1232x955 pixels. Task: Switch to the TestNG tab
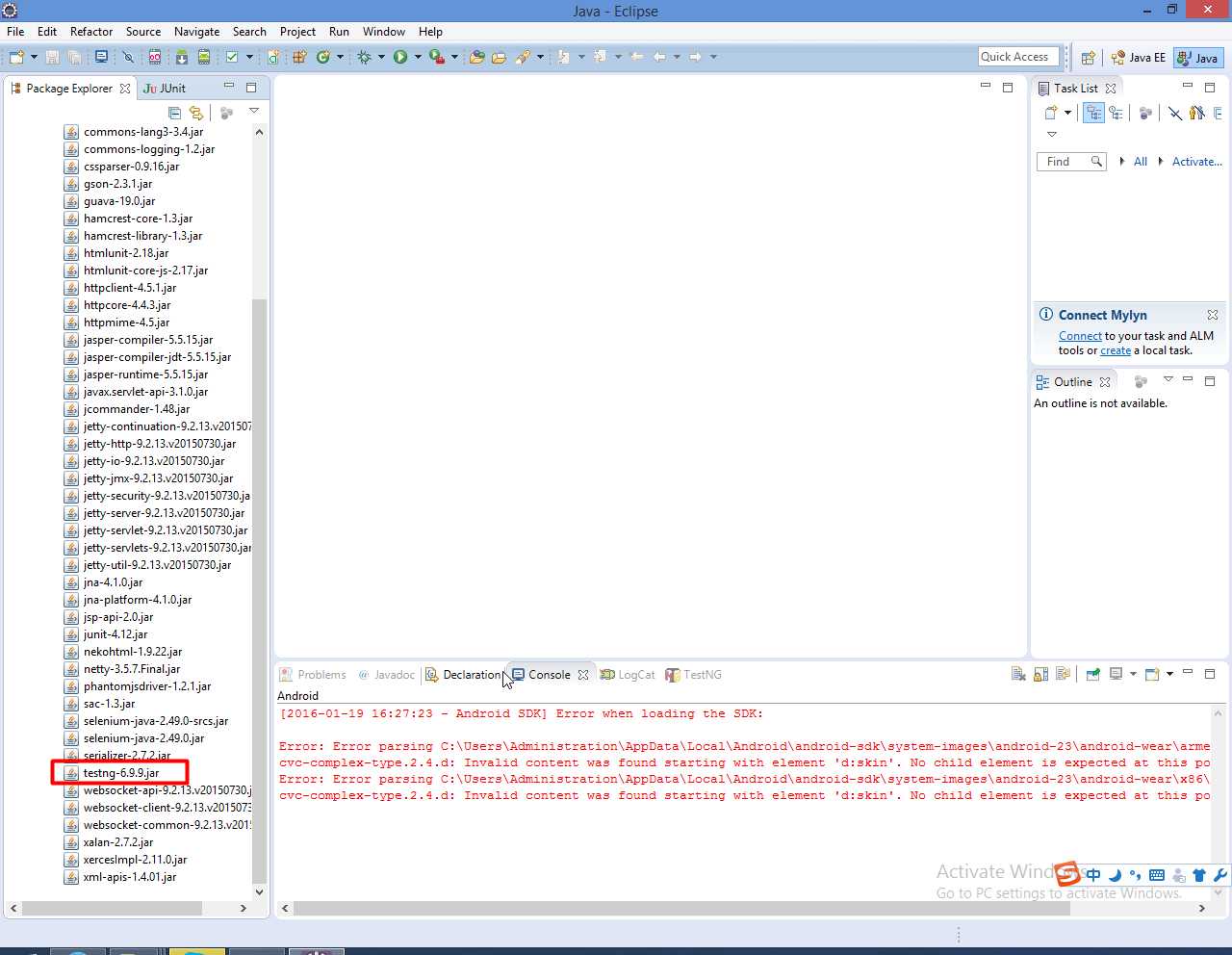coord(694,675)
